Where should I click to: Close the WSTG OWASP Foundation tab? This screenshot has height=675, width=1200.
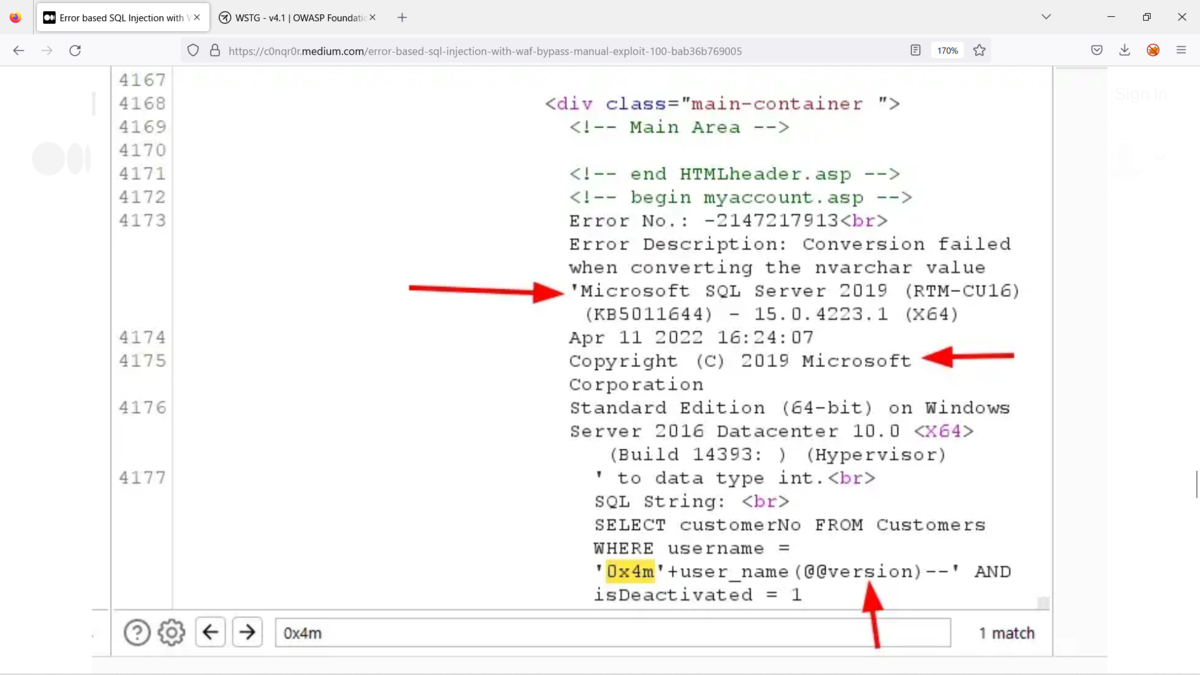pyautogui.click(x=373, y=17)
